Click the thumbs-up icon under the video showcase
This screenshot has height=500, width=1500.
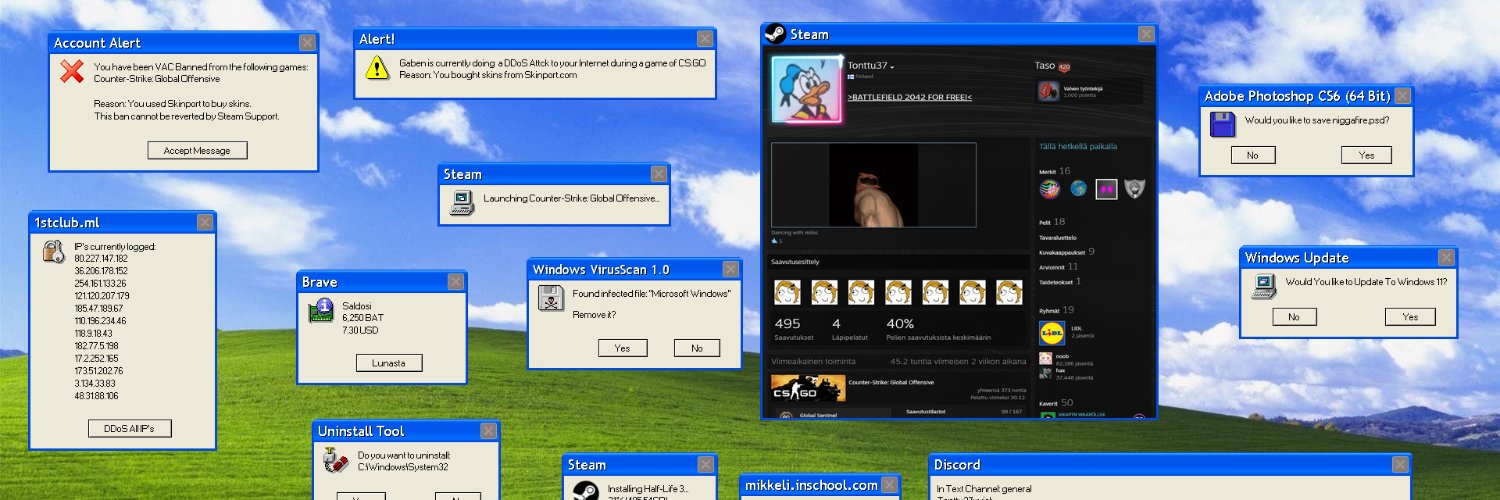click(774, 241)
